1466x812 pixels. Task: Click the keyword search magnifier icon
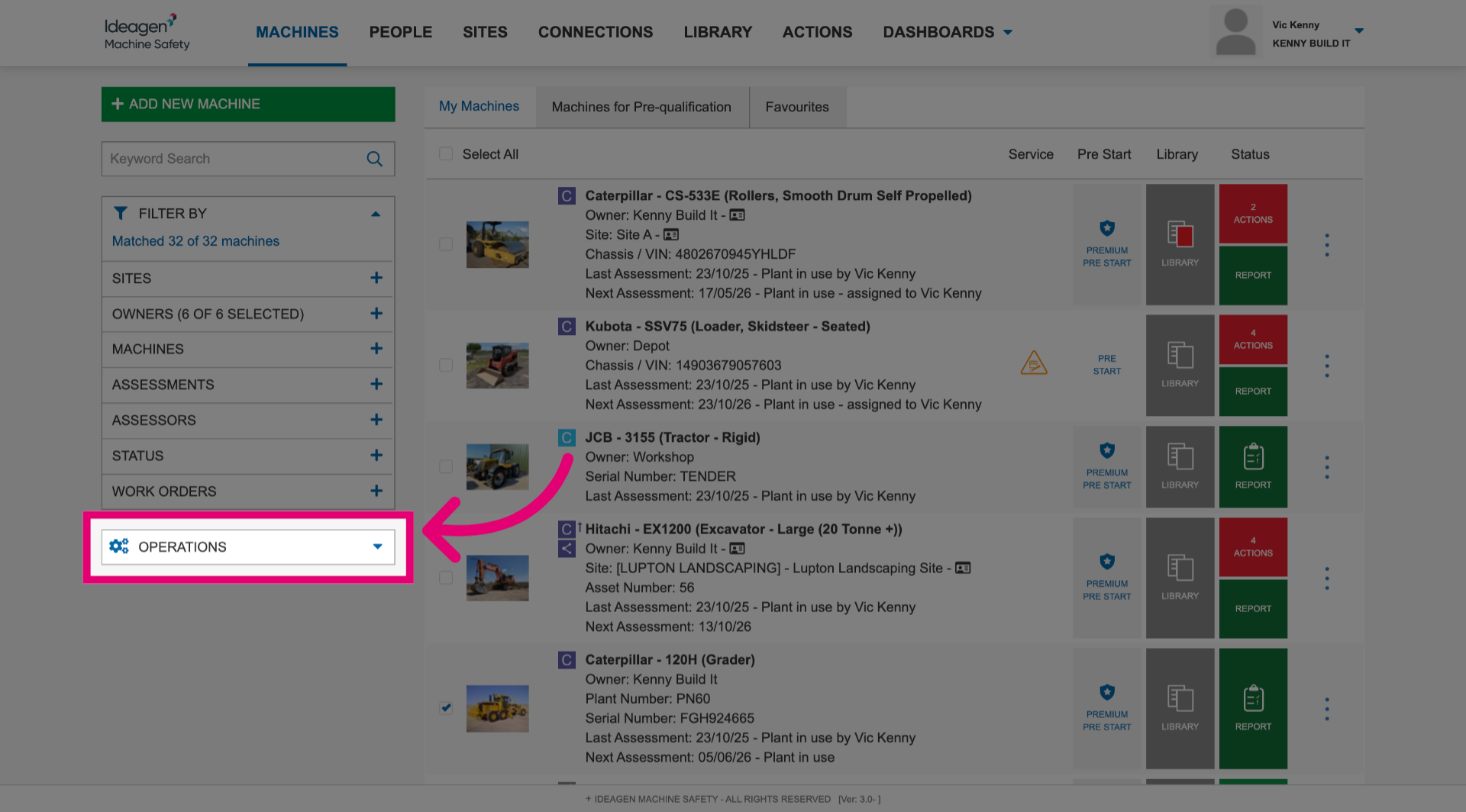(x=374, y=159)
